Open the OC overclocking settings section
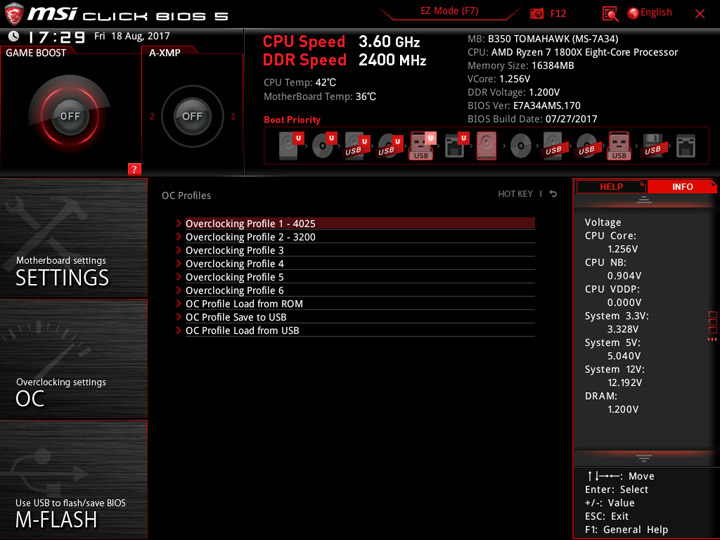 click(x=73, y=359)
